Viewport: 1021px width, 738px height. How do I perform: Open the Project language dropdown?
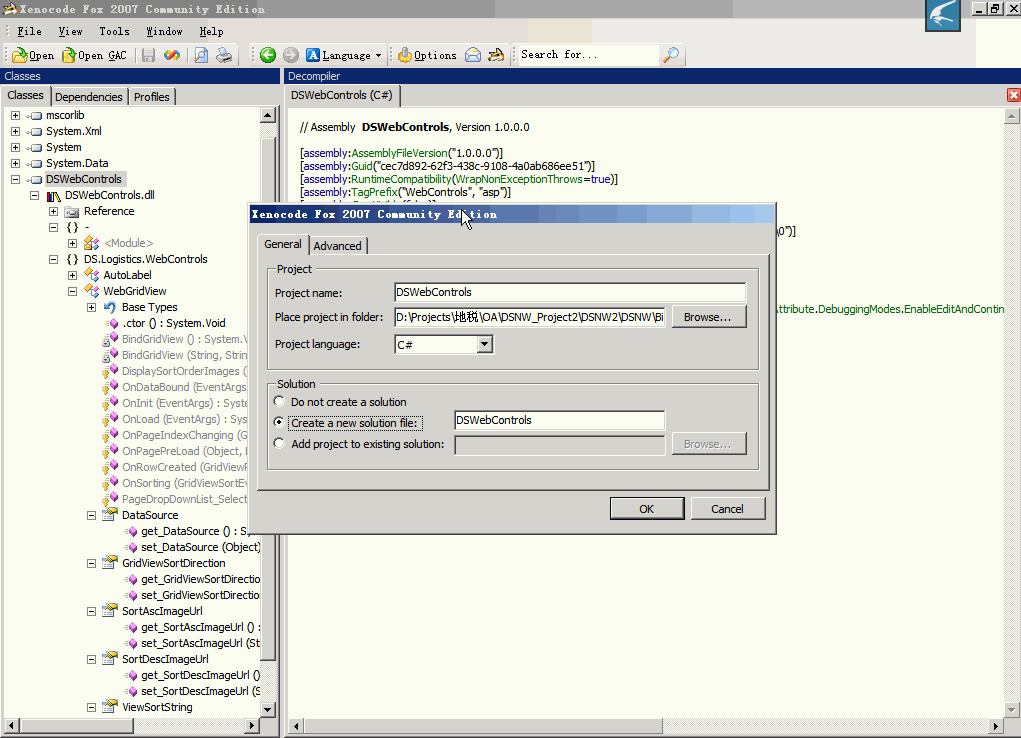coord(484,344)
